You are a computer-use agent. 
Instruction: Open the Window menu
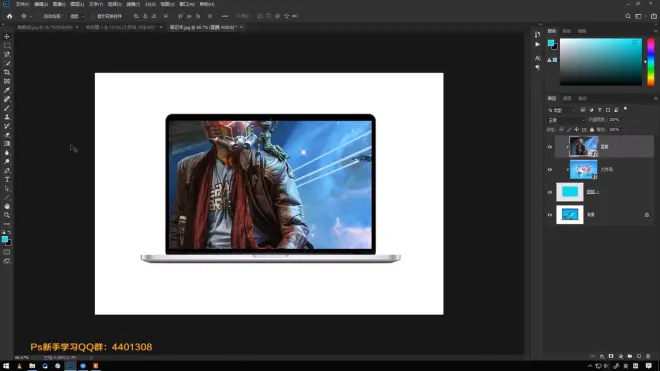[187, 4]
